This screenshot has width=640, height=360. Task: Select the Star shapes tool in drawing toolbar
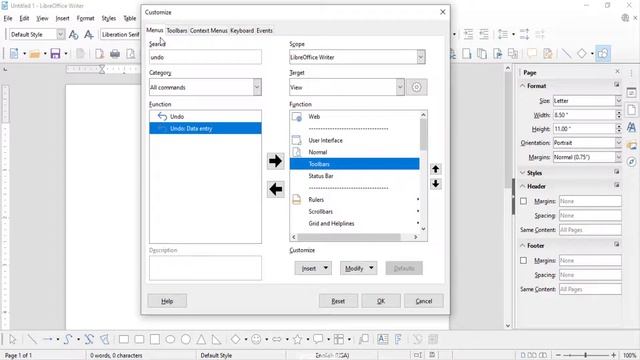(x=298, y=339)
